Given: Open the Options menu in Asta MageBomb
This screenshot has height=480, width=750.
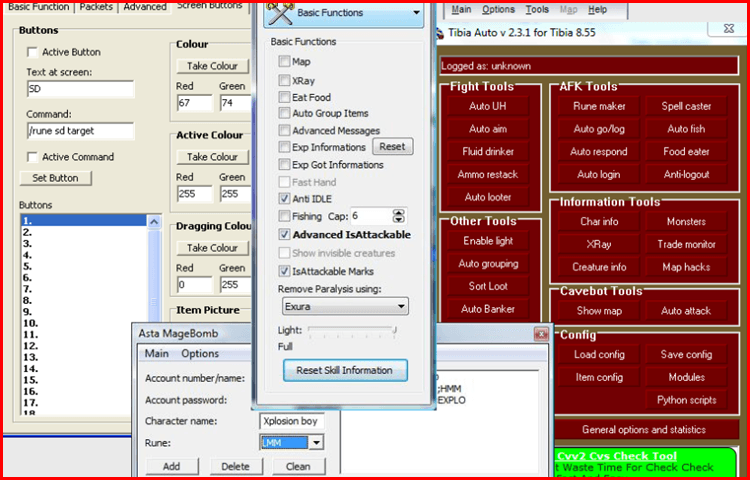Looking at the screenshot, I should (x=200, y=354).
